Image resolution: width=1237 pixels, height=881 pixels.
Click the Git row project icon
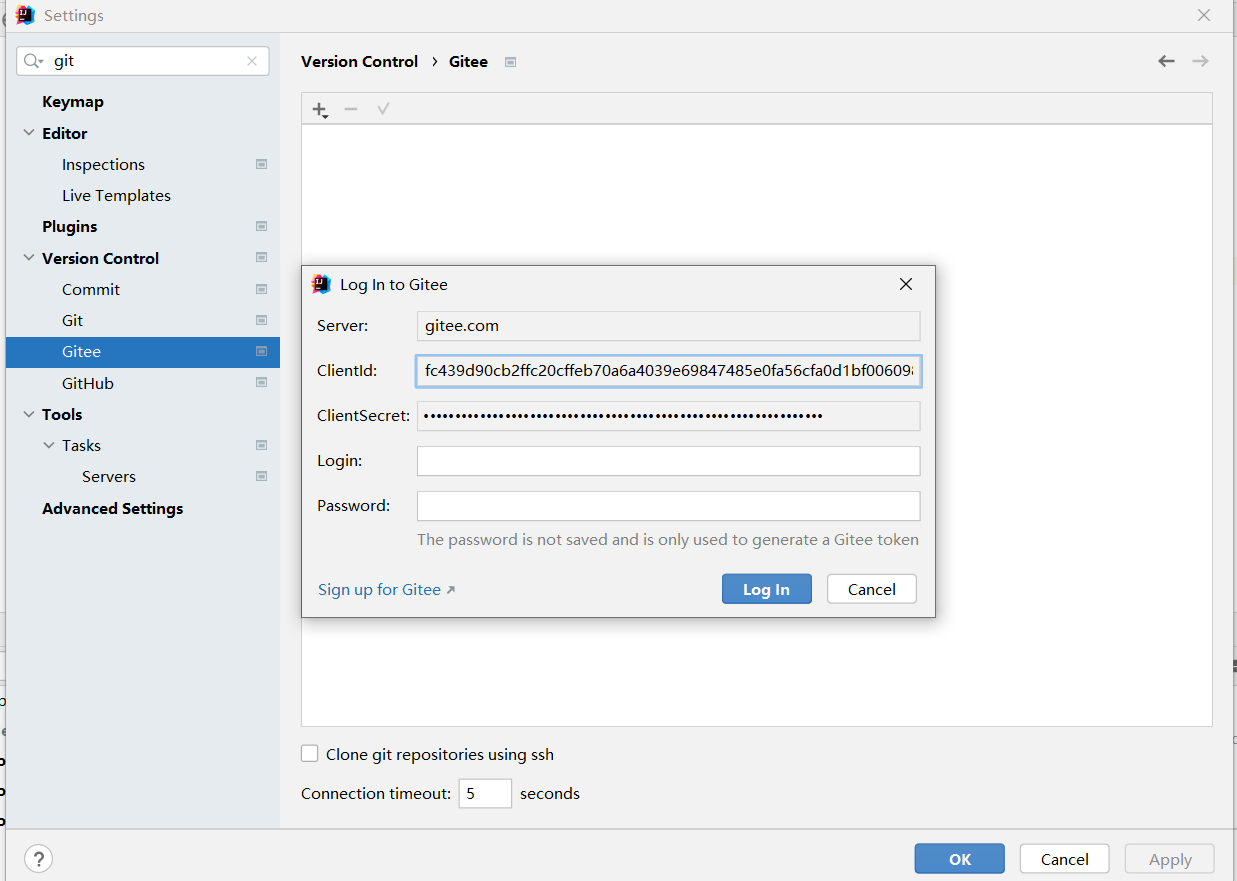[261, 320]
